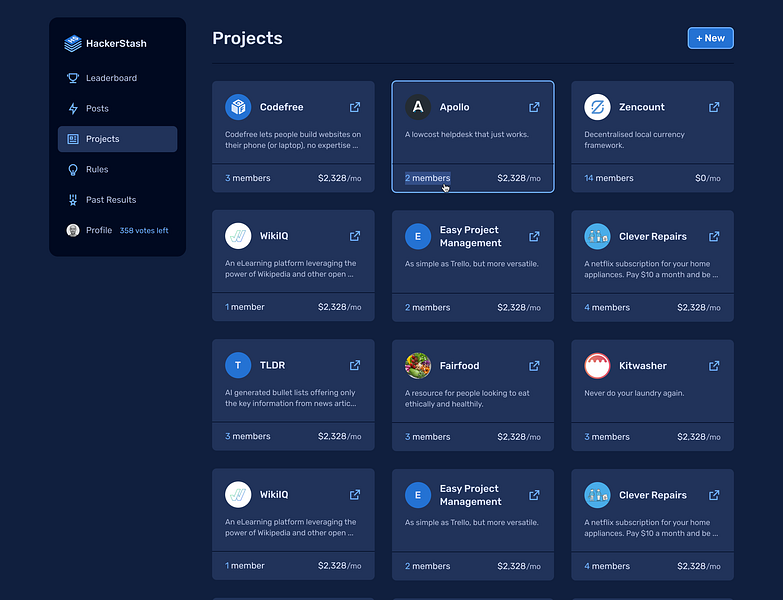Viewport: 783px width, 600px height.
Task: Open the Zencount project title
Action: (642, 107)
